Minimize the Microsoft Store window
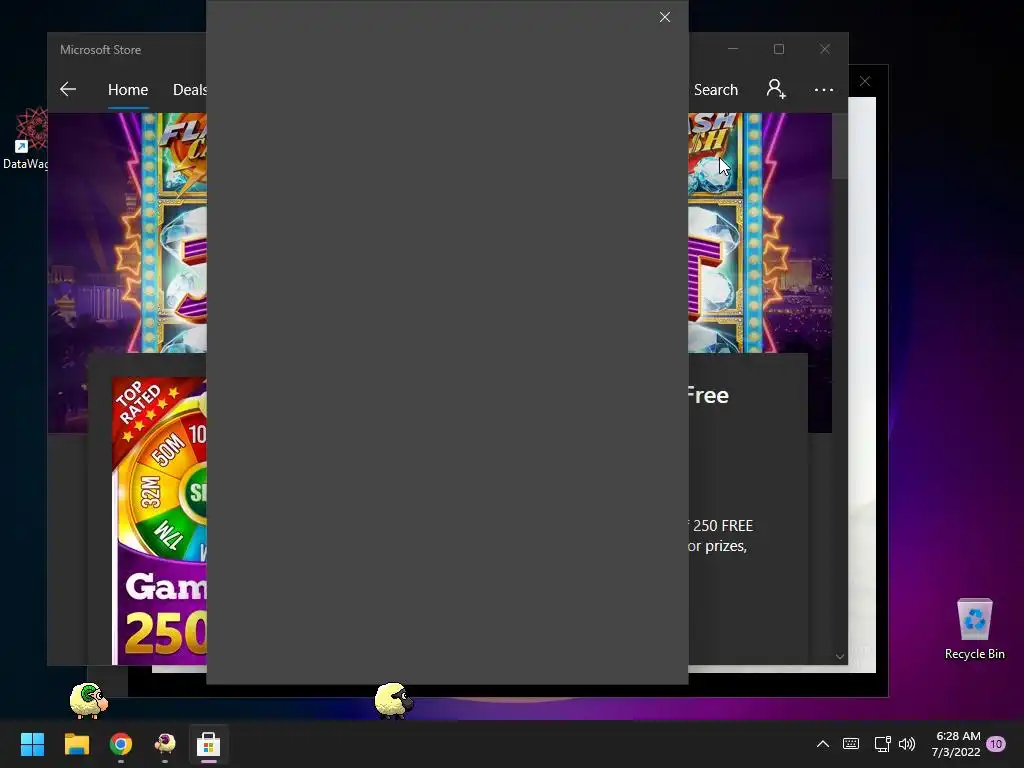Screen dimensions: 1024x768 click(733, 50)
